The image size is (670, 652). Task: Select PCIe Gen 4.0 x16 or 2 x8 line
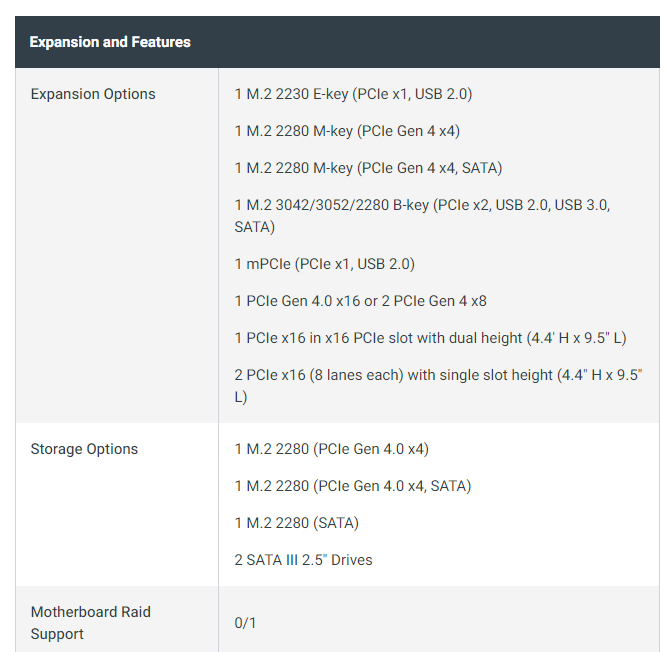pos(360,301)
